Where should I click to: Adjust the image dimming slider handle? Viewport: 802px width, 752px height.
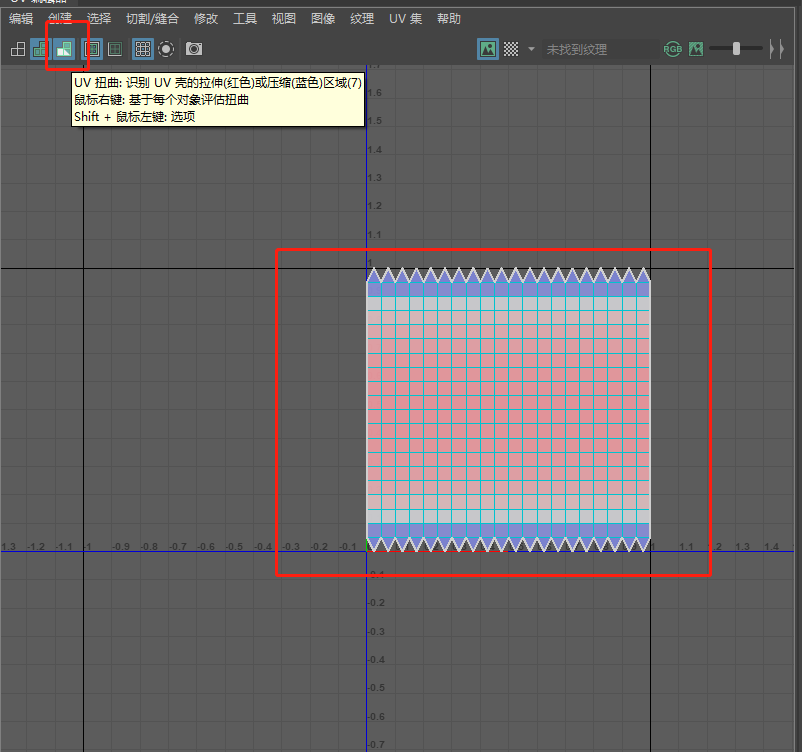[736, 49]
